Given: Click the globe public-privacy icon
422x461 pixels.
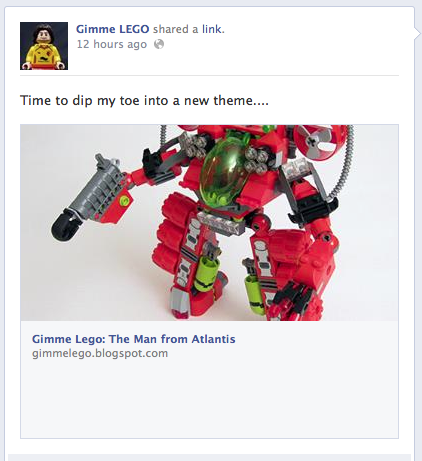Looking at the screenshot, I should (159, 44).
